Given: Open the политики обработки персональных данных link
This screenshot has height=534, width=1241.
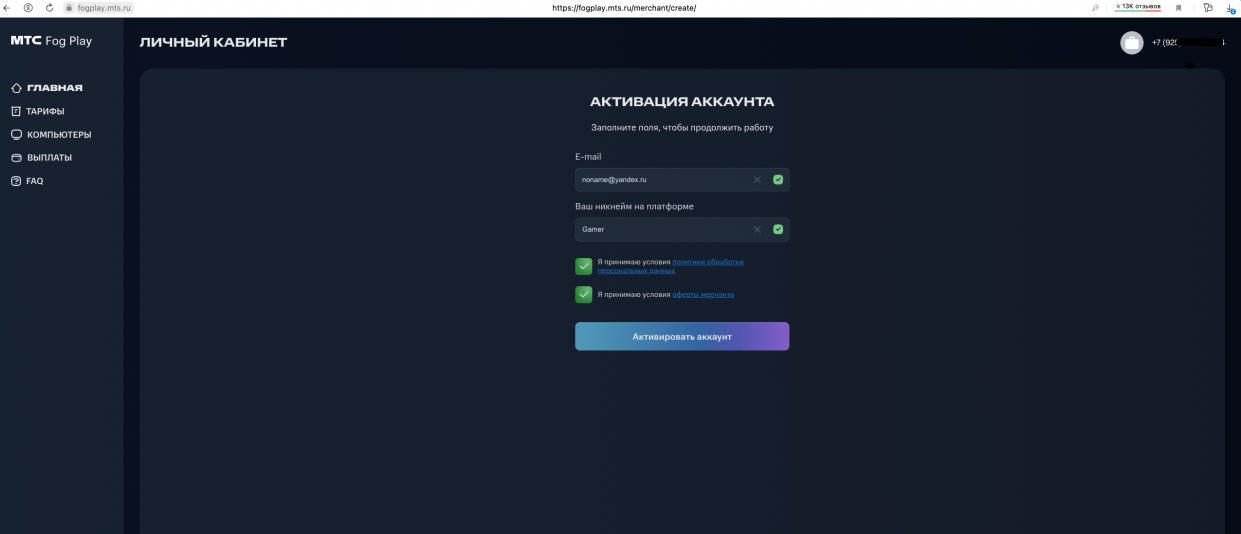Looking at the screenshot, I should point(707,262).
